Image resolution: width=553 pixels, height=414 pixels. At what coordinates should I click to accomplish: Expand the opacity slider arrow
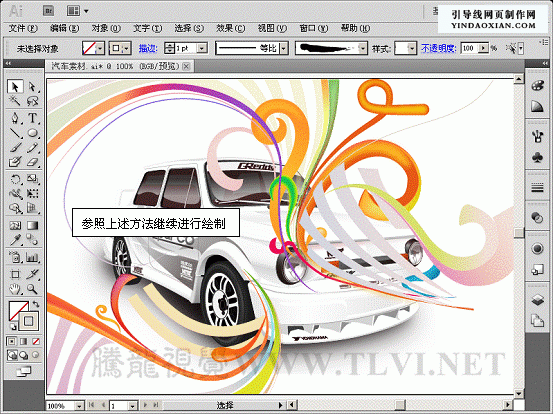pos(484,48)
